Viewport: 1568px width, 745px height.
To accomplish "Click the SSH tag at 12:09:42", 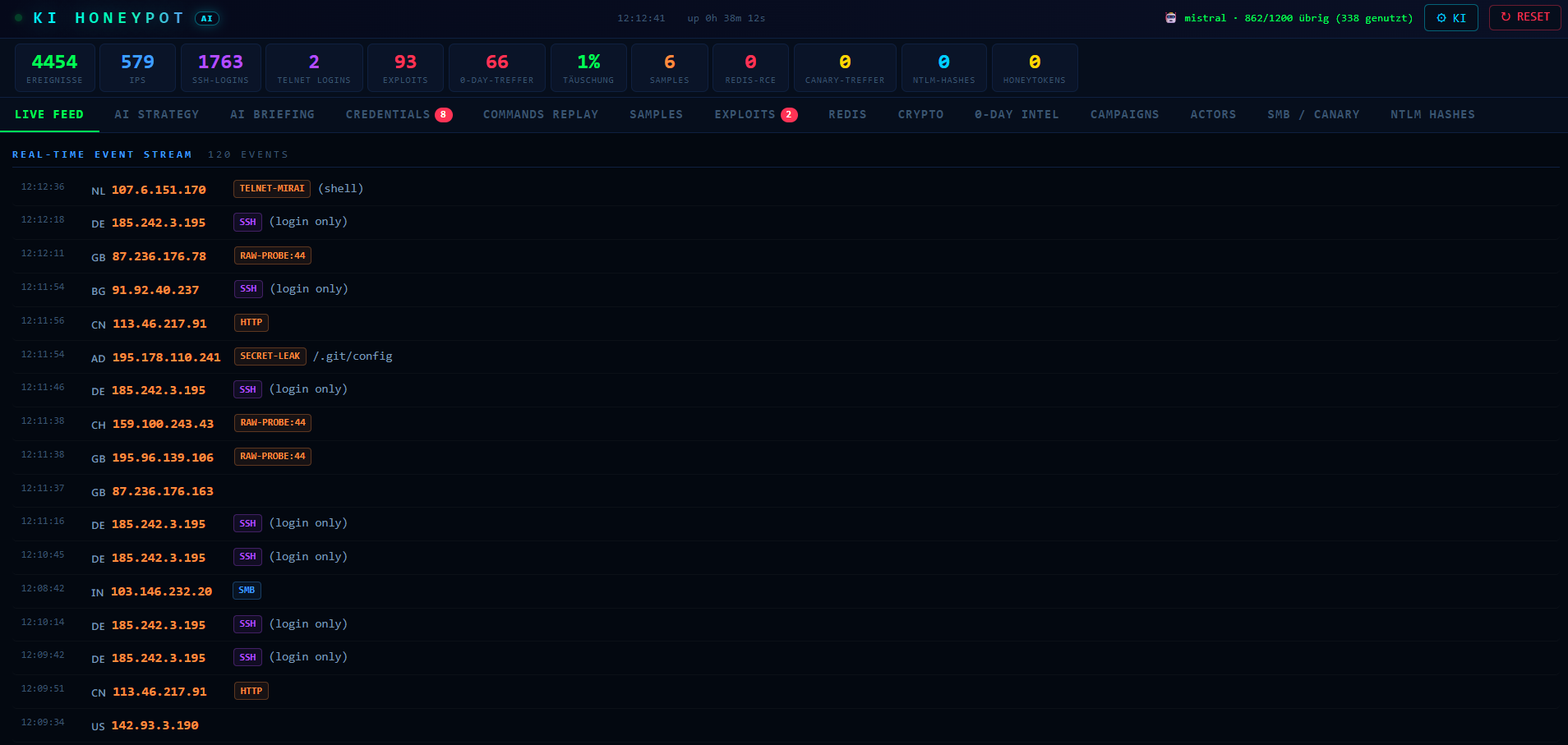I will pos(247,658).
